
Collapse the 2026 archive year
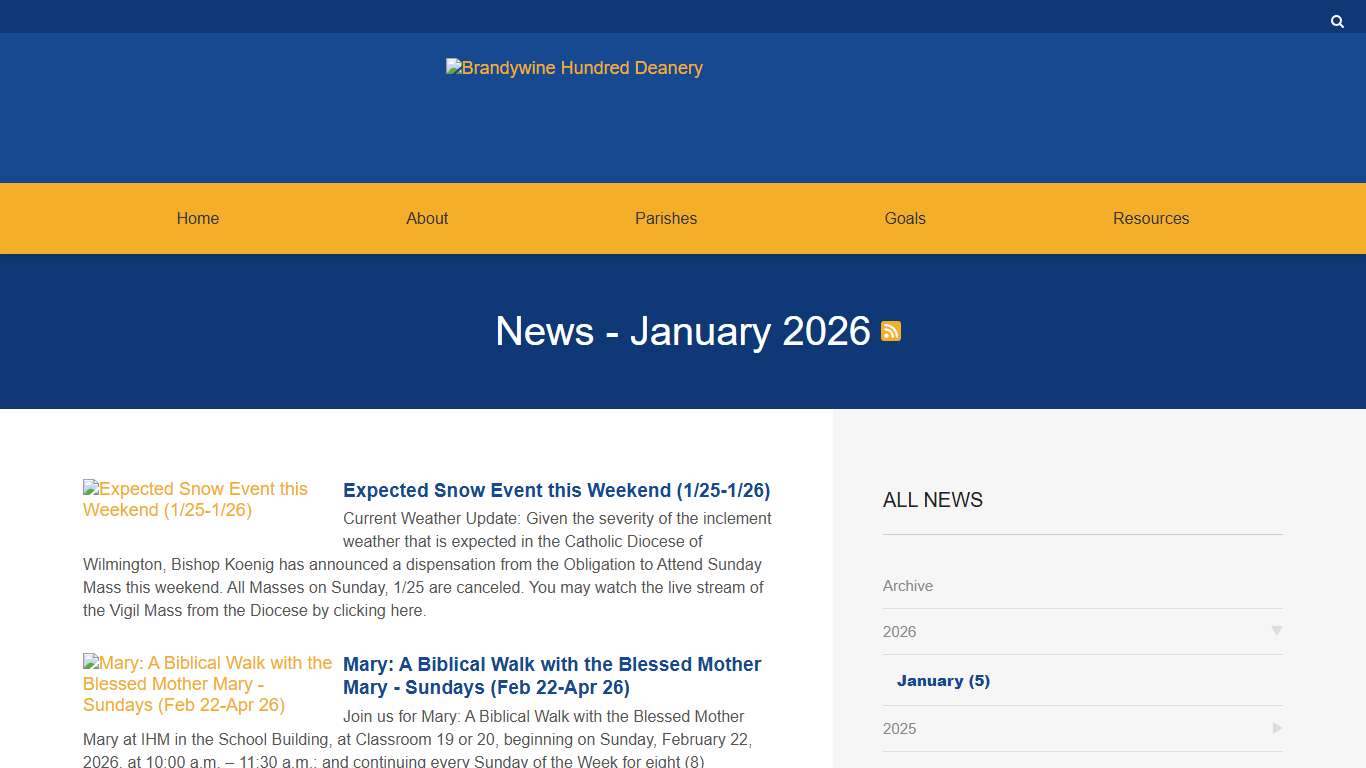(1277, 631)
